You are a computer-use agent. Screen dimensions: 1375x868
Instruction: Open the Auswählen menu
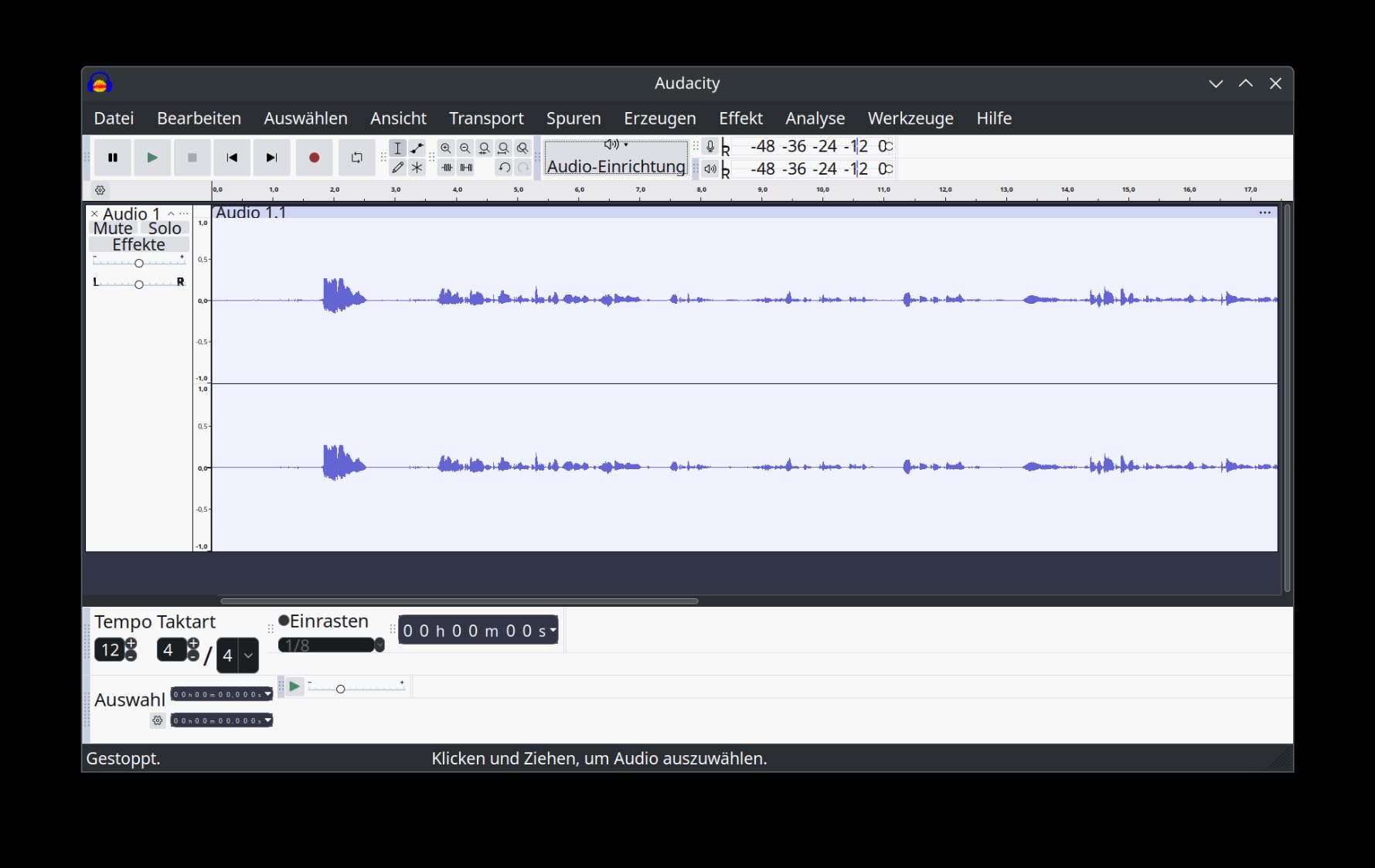tap(305, 118)
